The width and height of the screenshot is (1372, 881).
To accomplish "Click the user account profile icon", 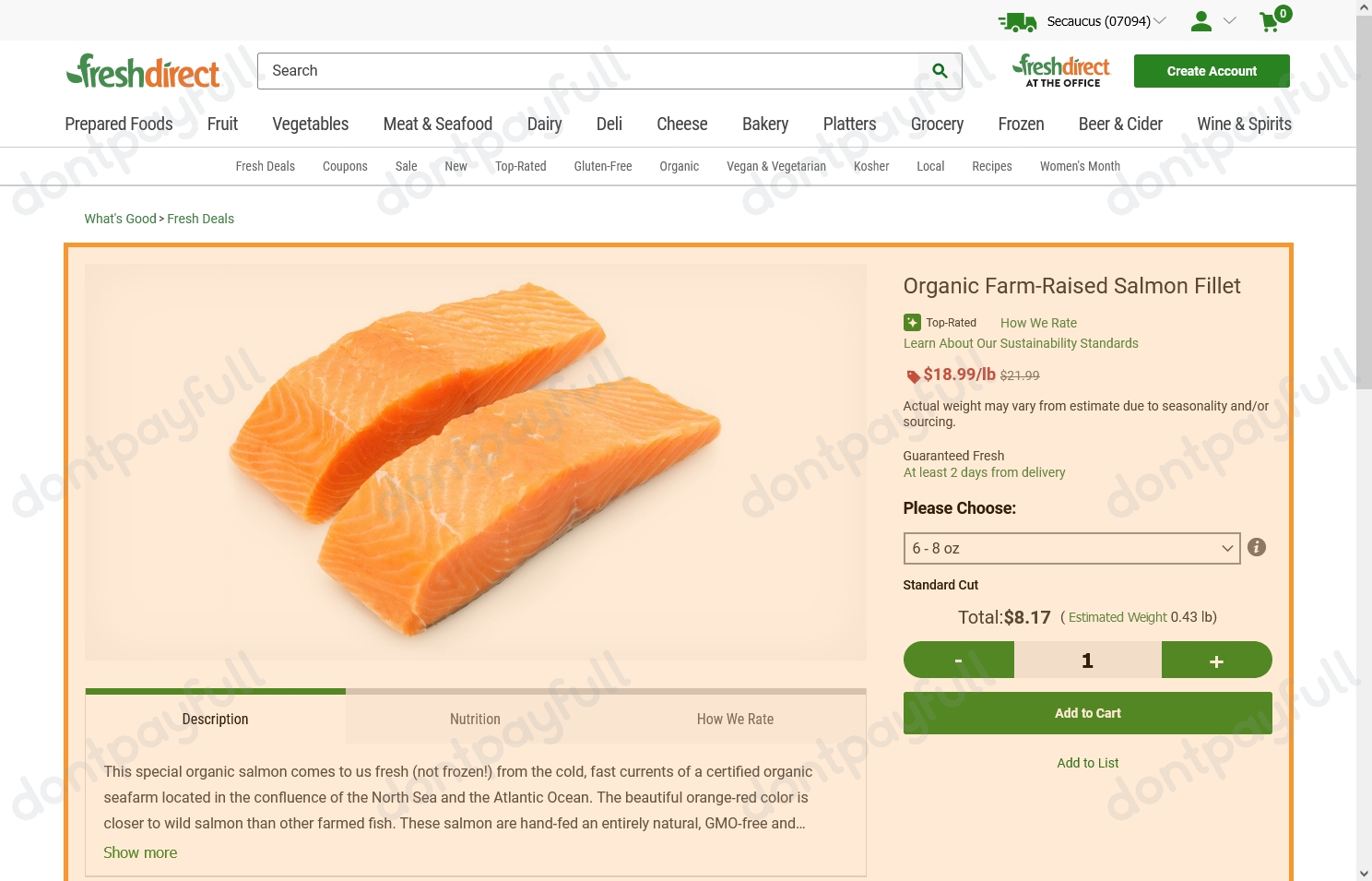I will 1200,20.
